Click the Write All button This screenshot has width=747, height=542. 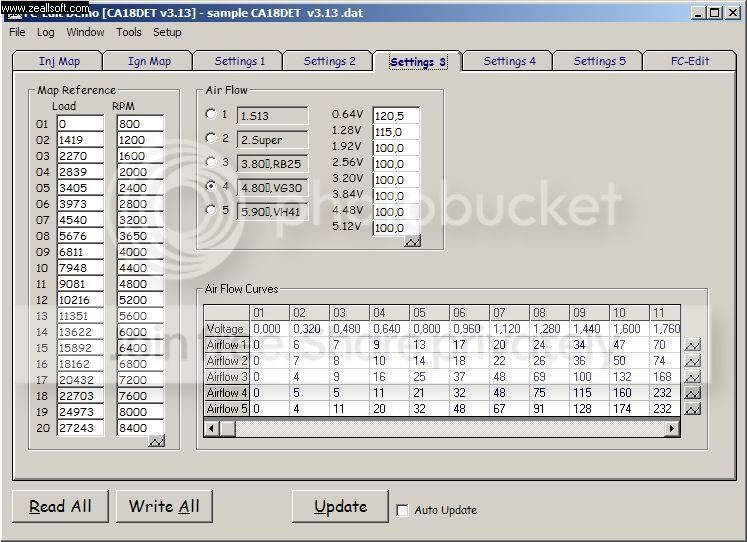pyautogui.click(x=164, y=506)
